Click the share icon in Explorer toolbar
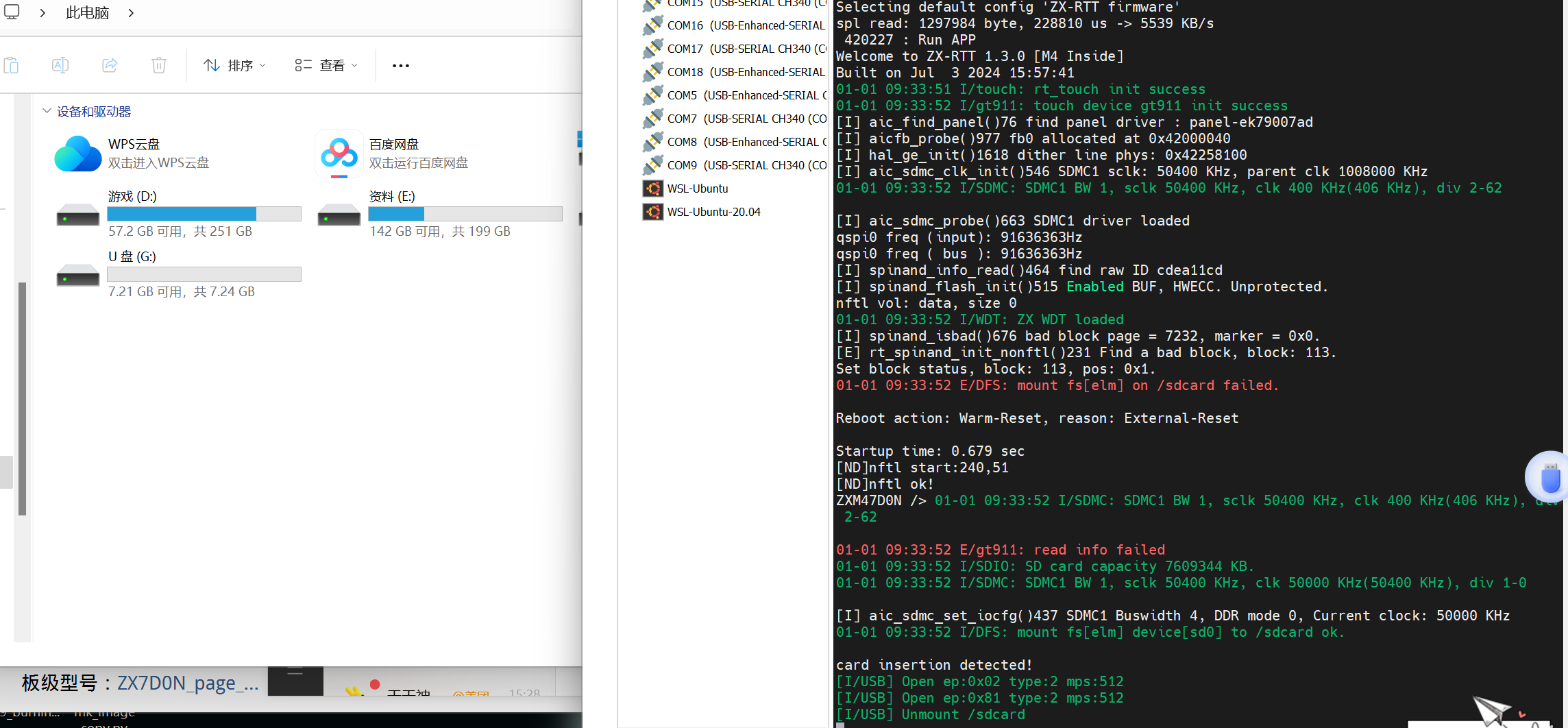 [x=110, y=65]
